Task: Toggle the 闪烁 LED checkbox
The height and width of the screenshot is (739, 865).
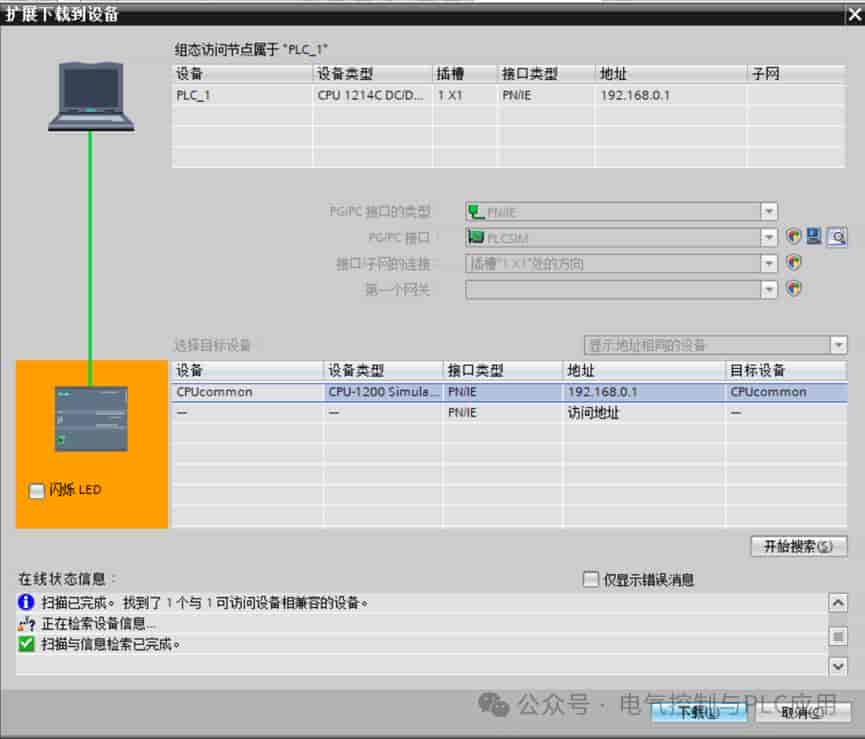Action: [36, 491]
